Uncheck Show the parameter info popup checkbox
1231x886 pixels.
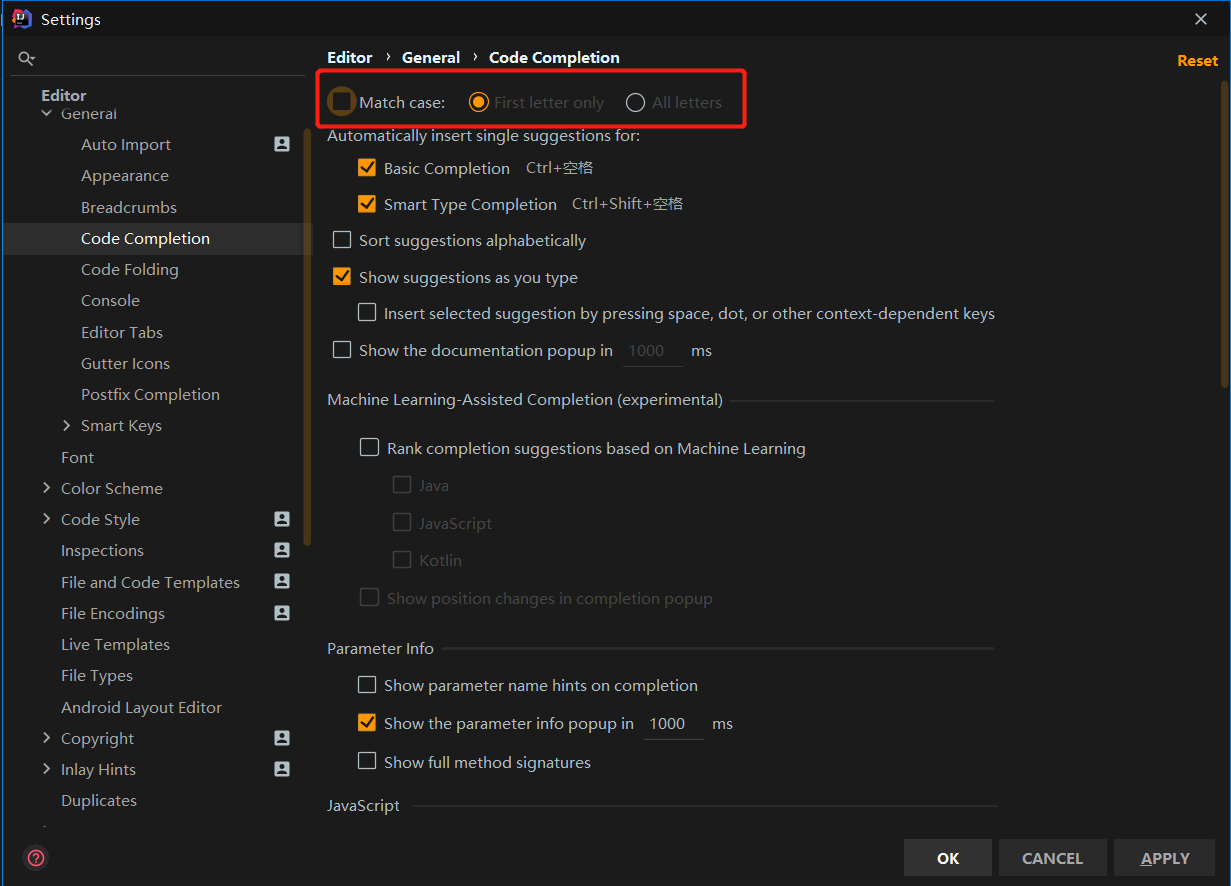point(367,723)
